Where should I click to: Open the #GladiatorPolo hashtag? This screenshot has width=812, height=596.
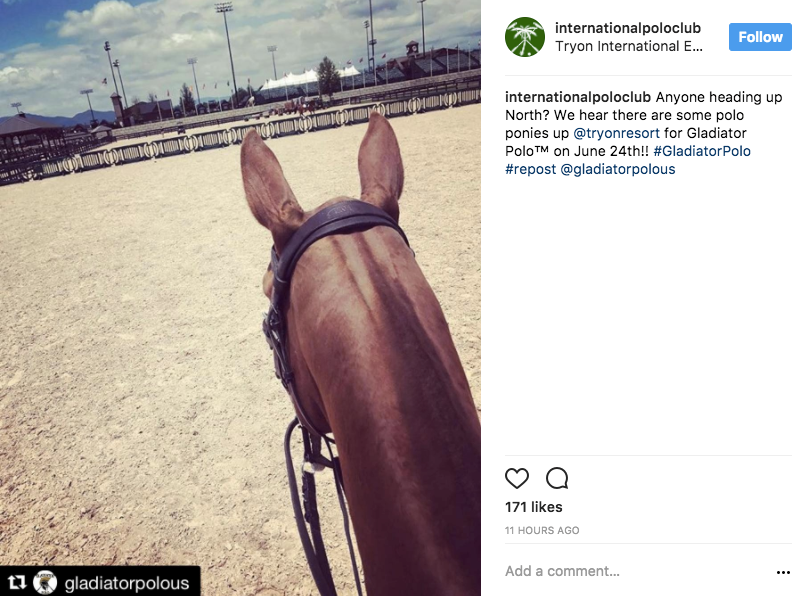tap(702, 151)
